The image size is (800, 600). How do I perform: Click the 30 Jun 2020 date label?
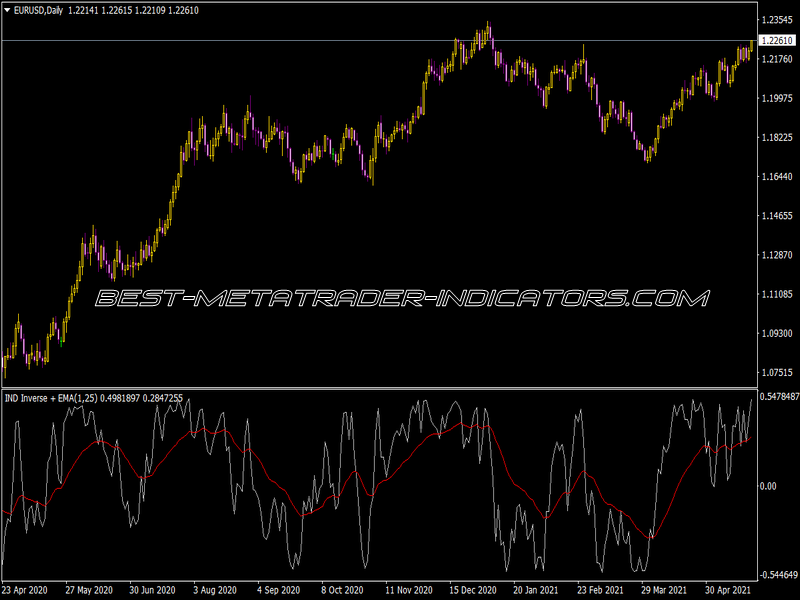[x=152, y=590]
